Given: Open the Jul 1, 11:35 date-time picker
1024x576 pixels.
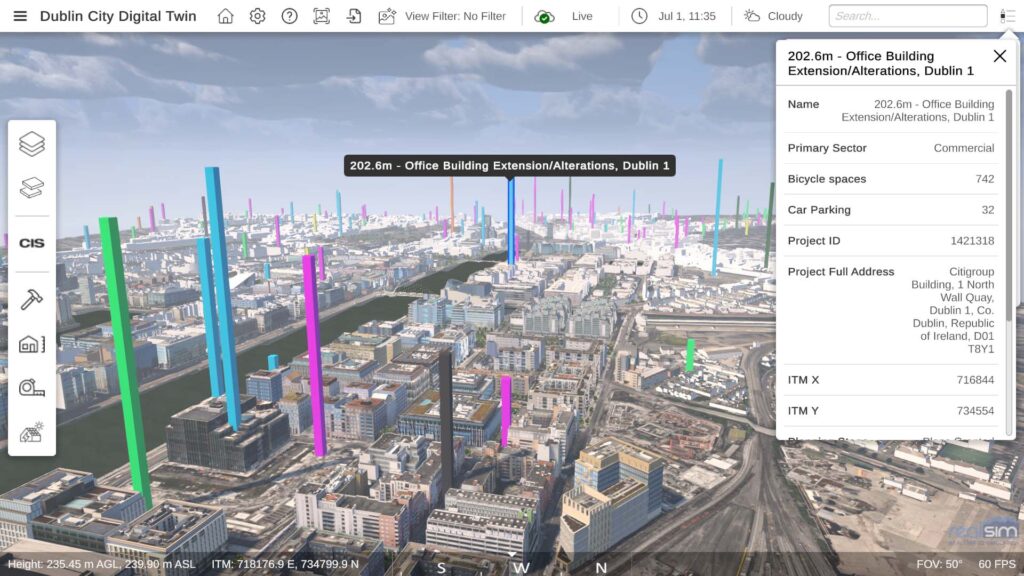Looking at the screenshot, I should coord(686,16).
